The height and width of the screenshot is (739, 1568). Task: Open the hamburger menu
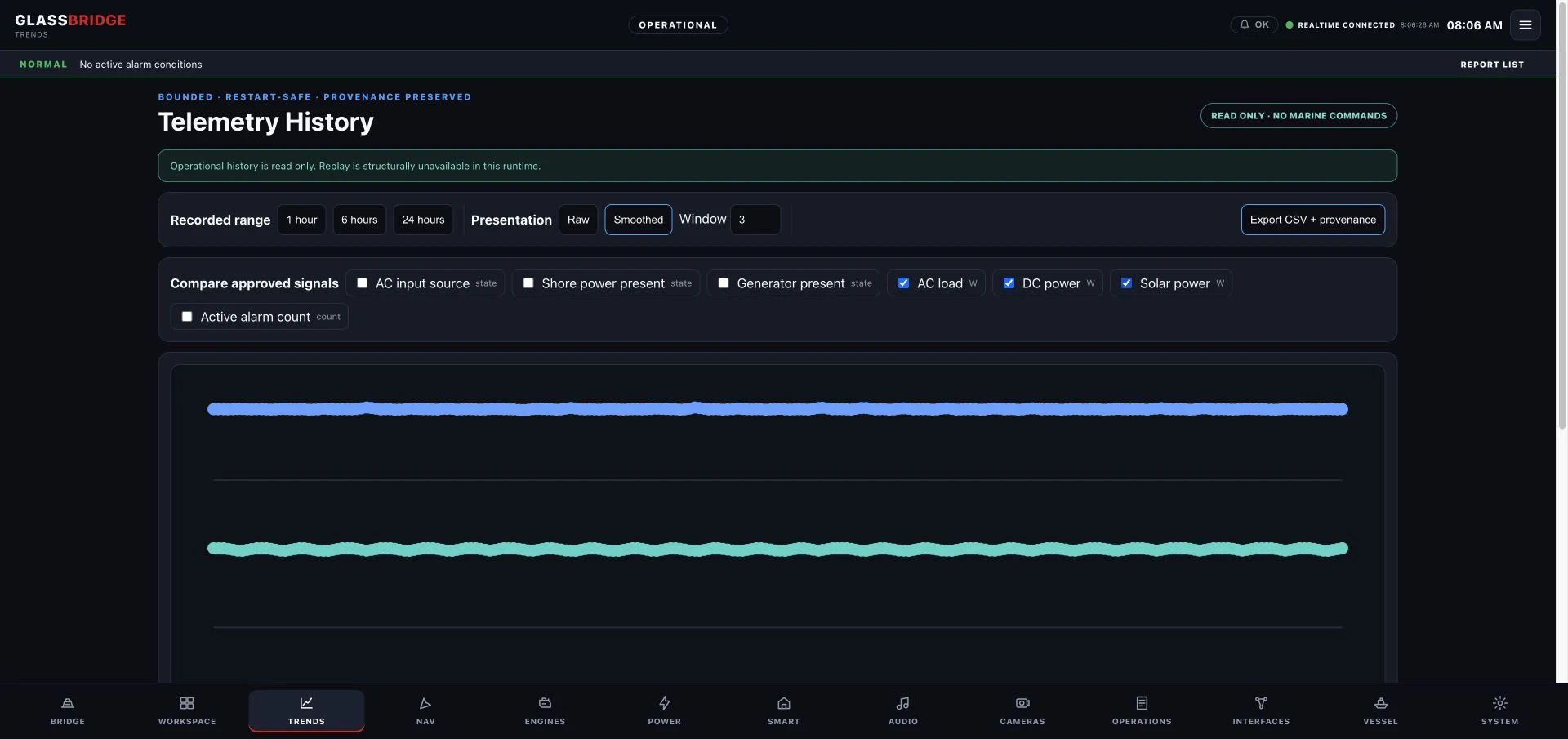coord(1525,25)
